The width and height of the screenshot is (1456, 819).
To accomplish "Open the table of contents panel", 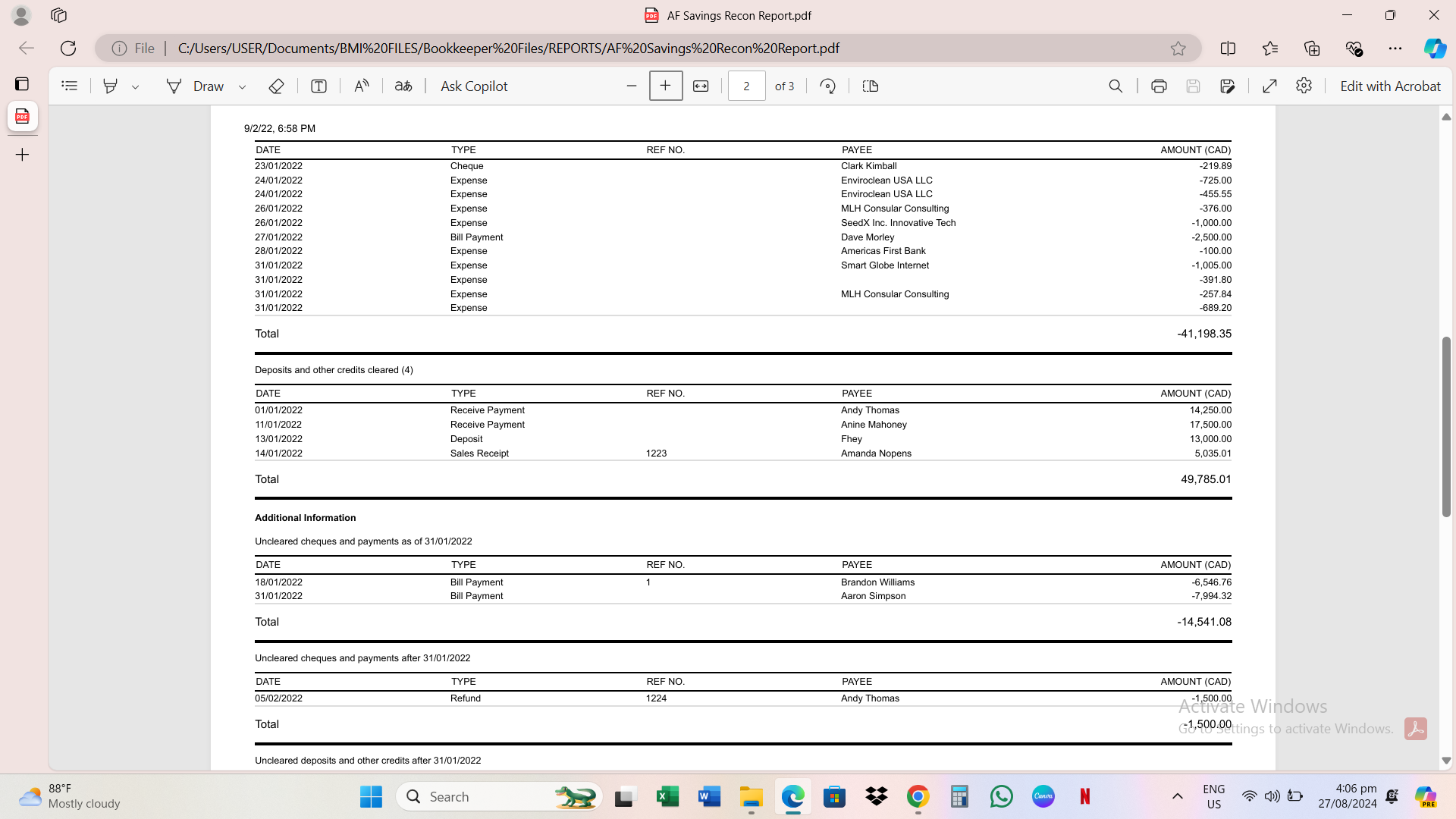I will (69, 86).
